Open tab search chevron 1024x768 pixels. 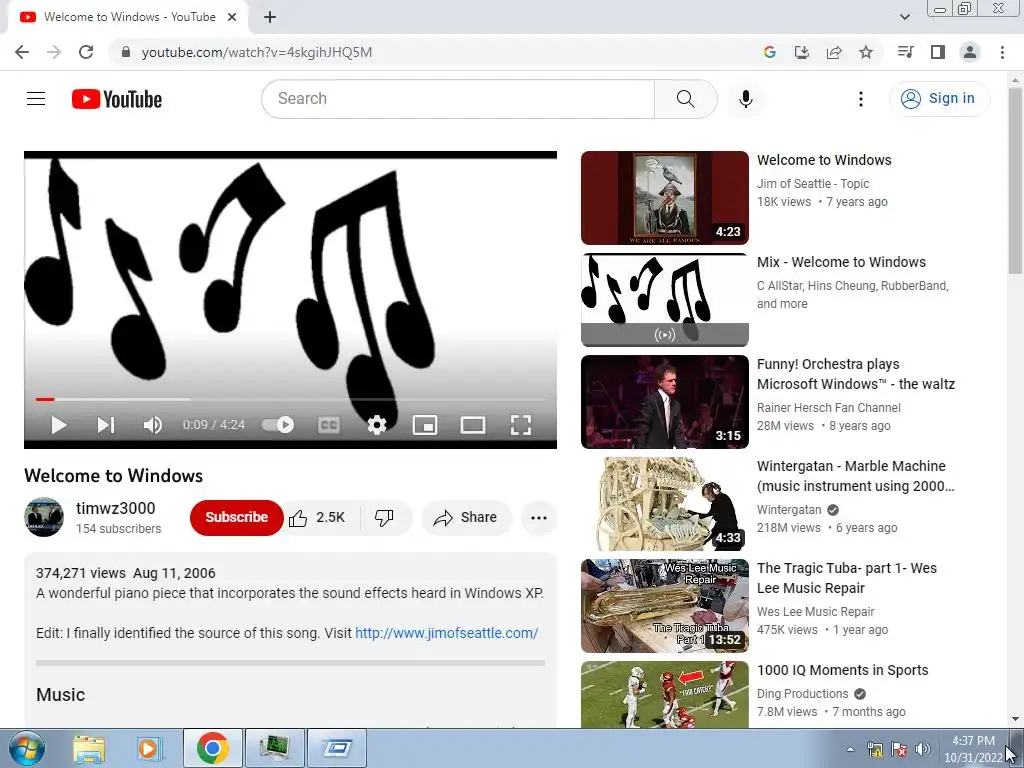tap(904, 17)
